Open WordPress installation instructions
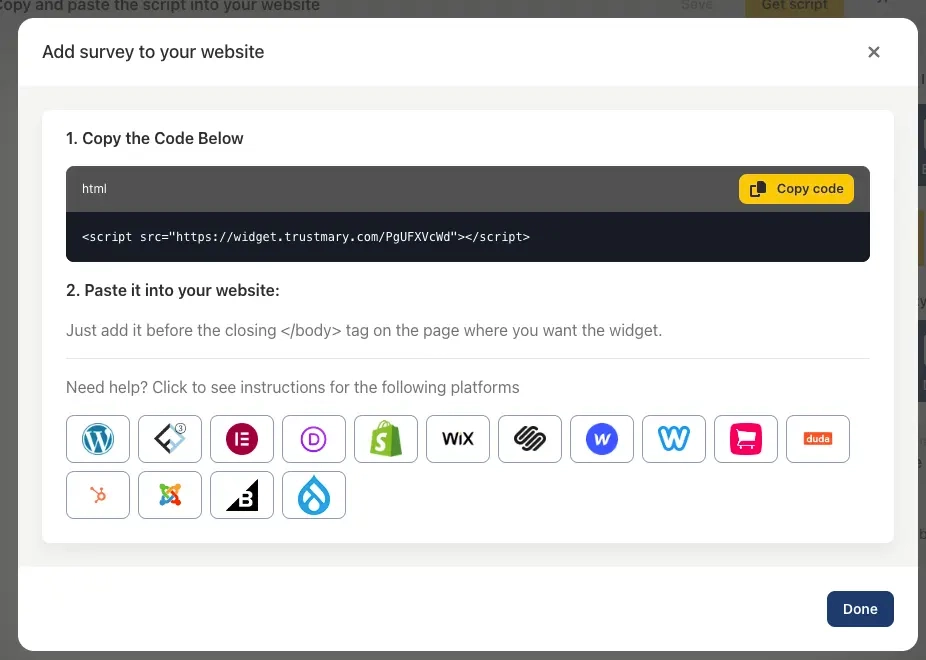The width and height of the screenshot is (926, 660). (x=98, y=439)
